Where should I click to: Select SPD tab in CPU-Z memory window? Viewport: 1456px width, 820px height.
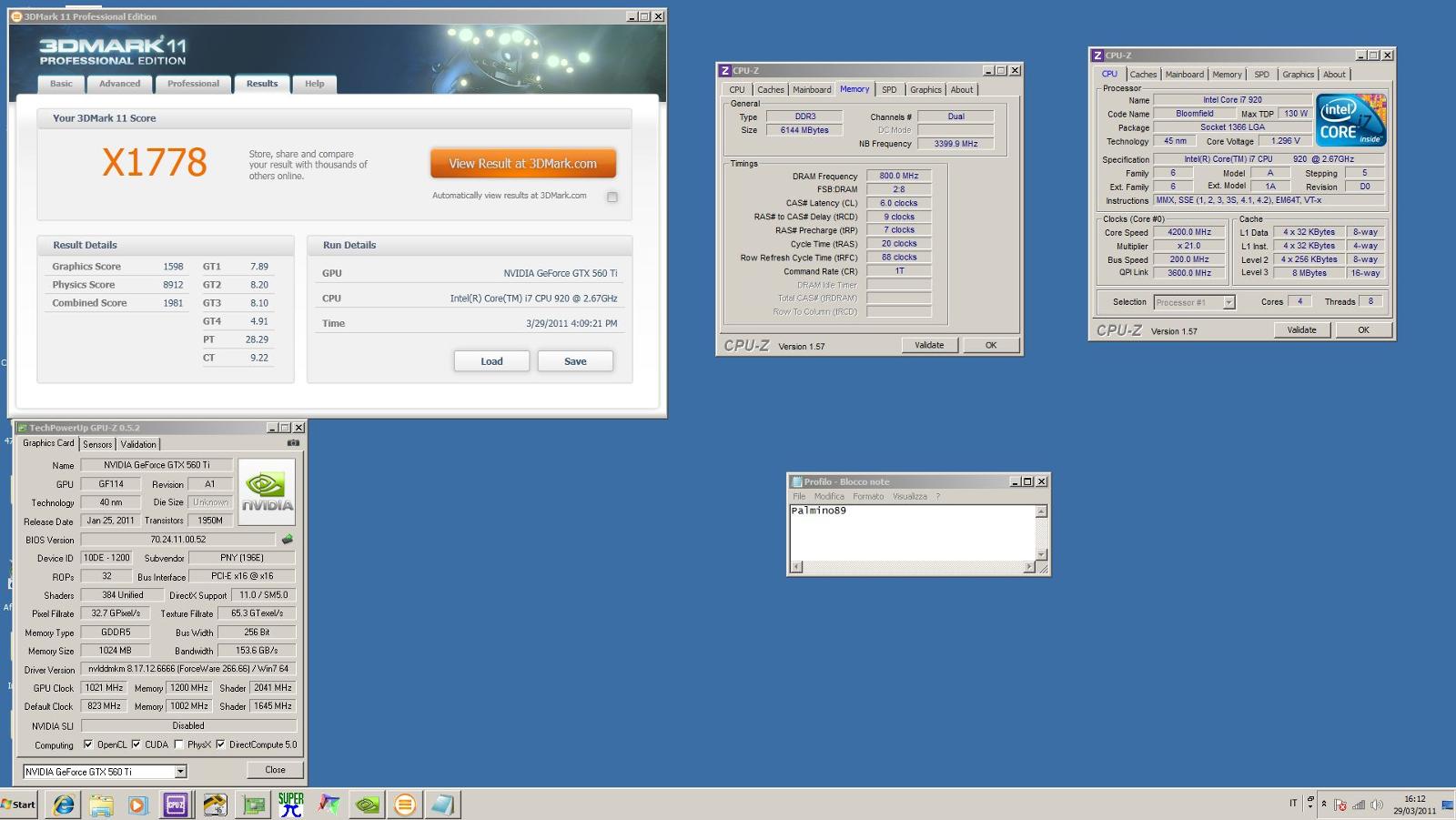click(x=889, y=89)
